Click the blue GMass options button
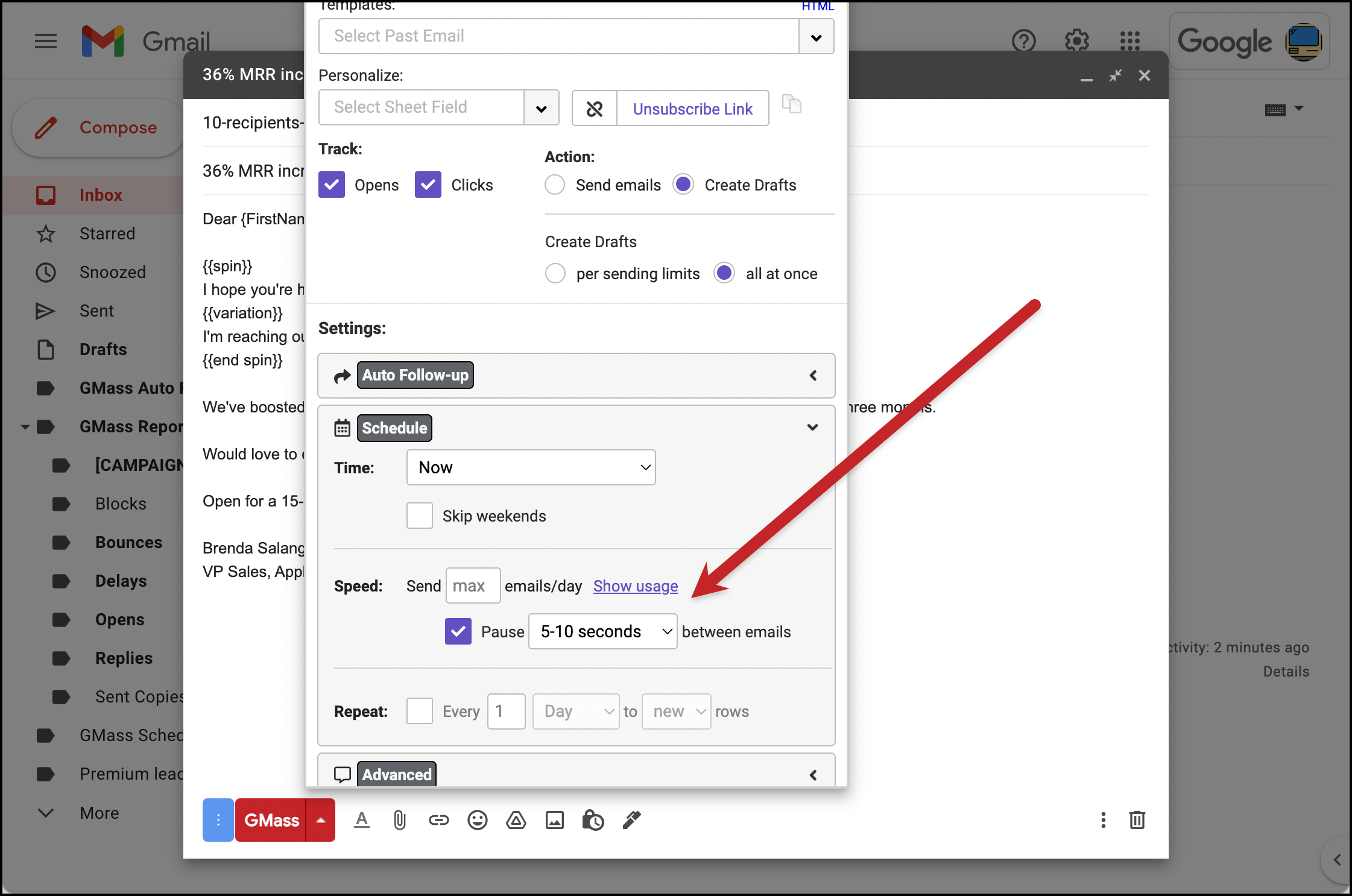 218,820
